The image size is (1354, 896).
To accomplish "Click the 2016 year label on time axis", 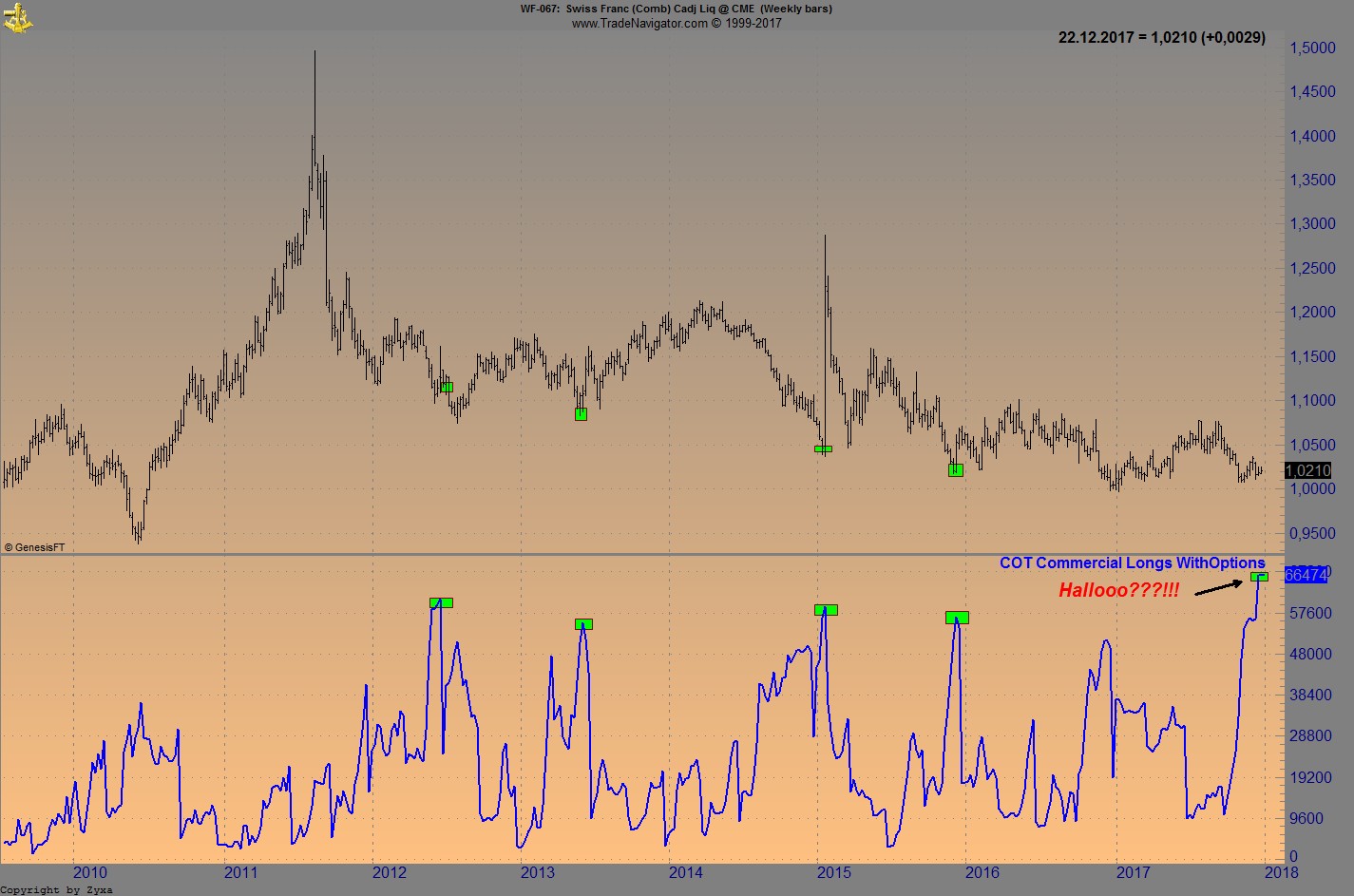I will tap(982, 872).
